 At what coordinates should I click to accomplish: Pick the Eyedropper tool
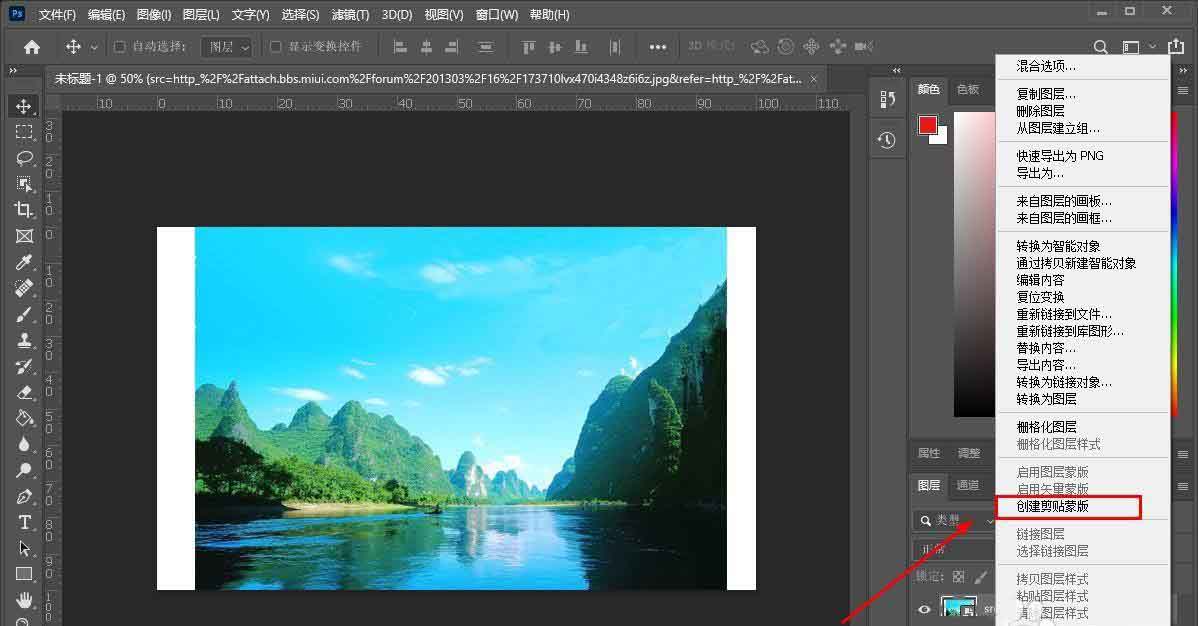click(x=25, y=262)
